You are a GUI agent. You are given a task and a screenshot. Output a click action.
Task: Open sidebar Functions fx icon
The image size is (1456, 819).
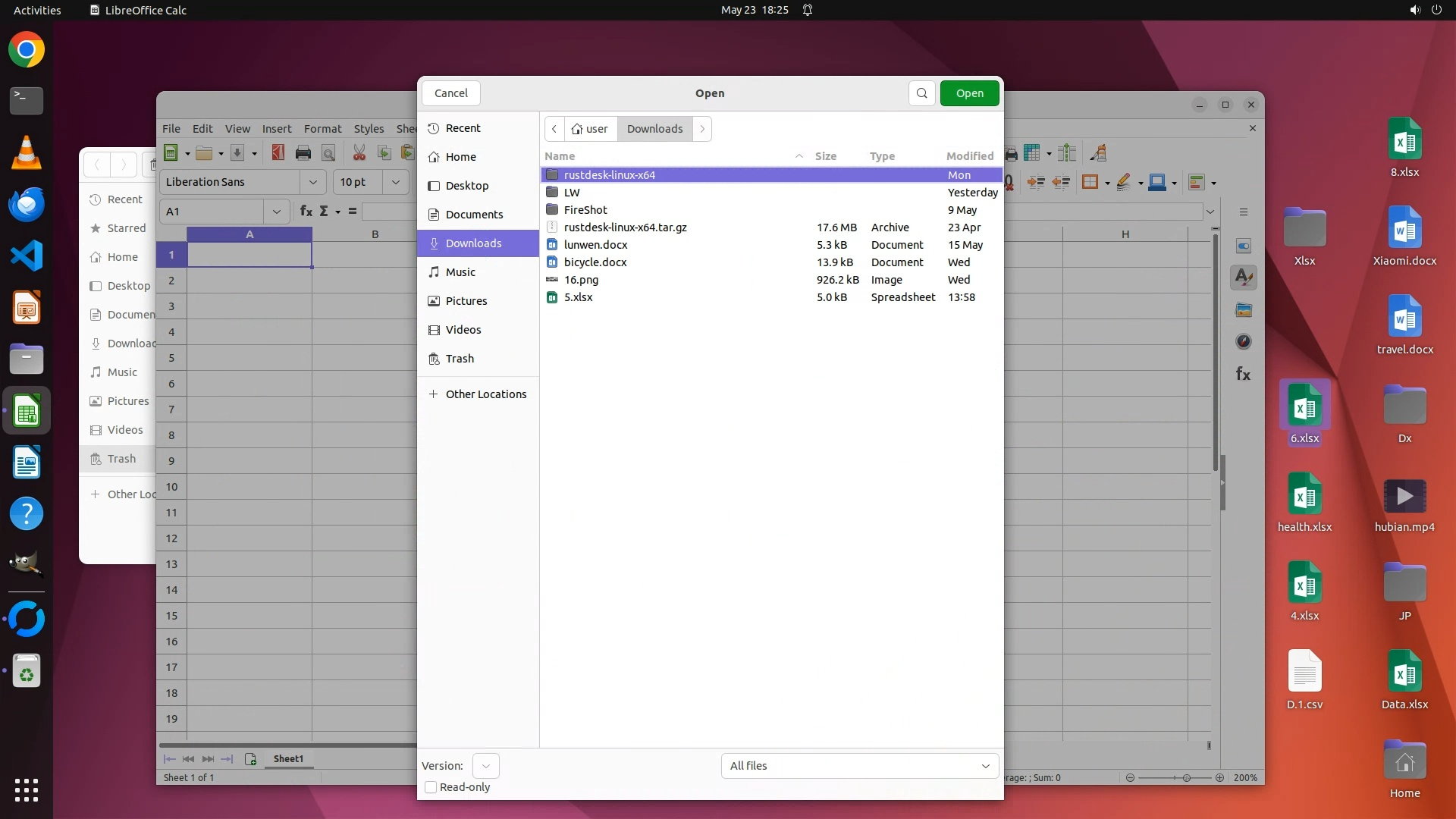[1244, 374]
